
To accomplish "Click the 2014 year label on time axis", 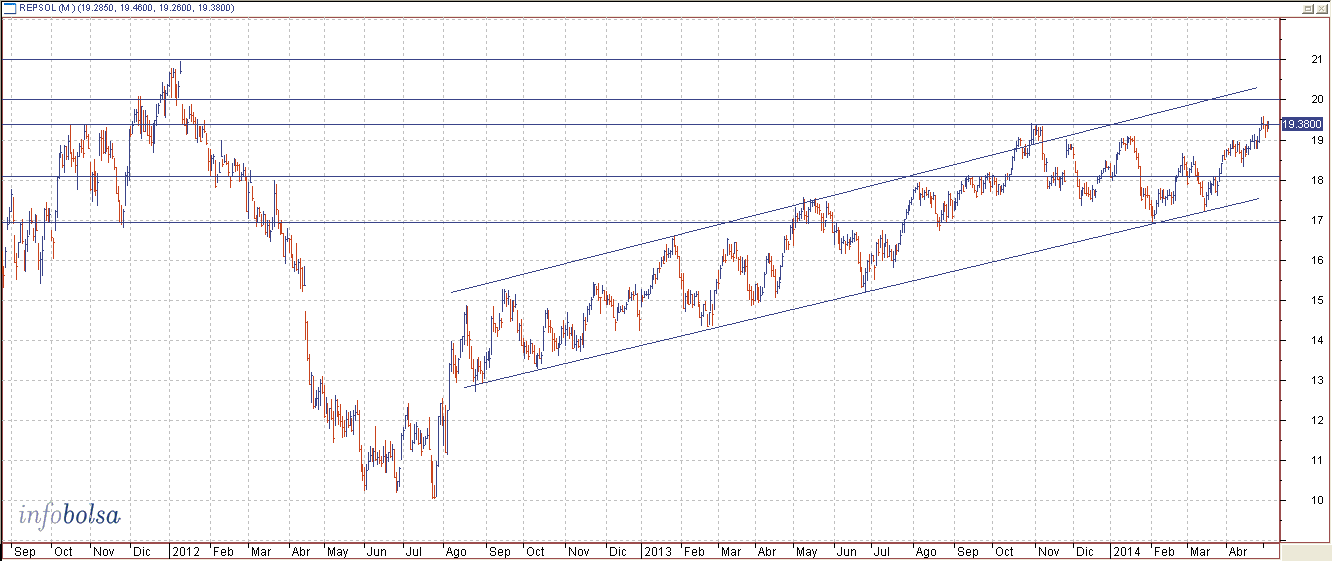I will pos(1126,551).
